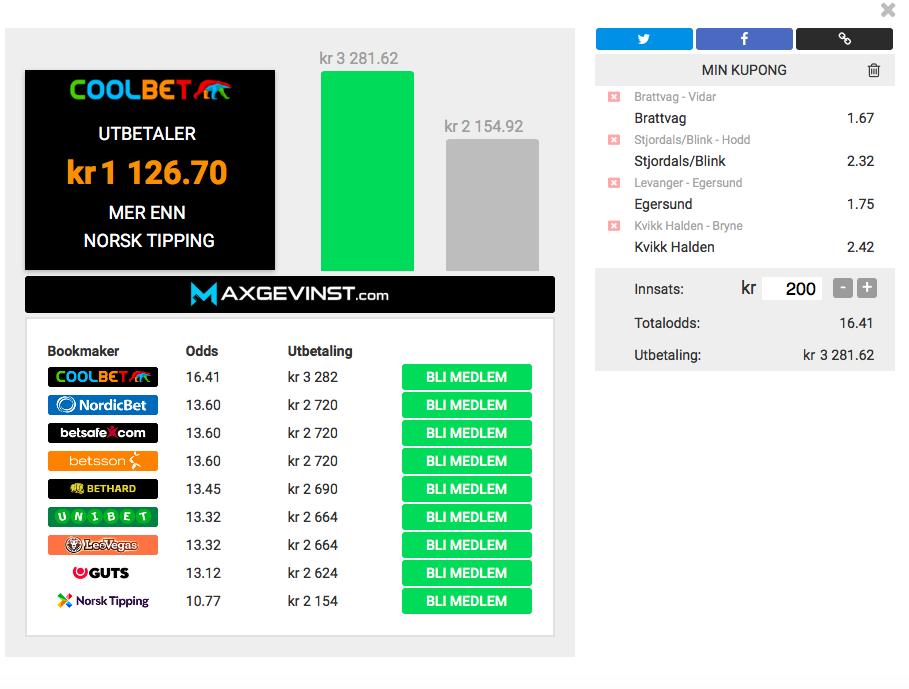Select Brattvag 1.67 coupon pick
This screenshot has width=909, height=689.
pyautogui.click(x=754, y=118)
